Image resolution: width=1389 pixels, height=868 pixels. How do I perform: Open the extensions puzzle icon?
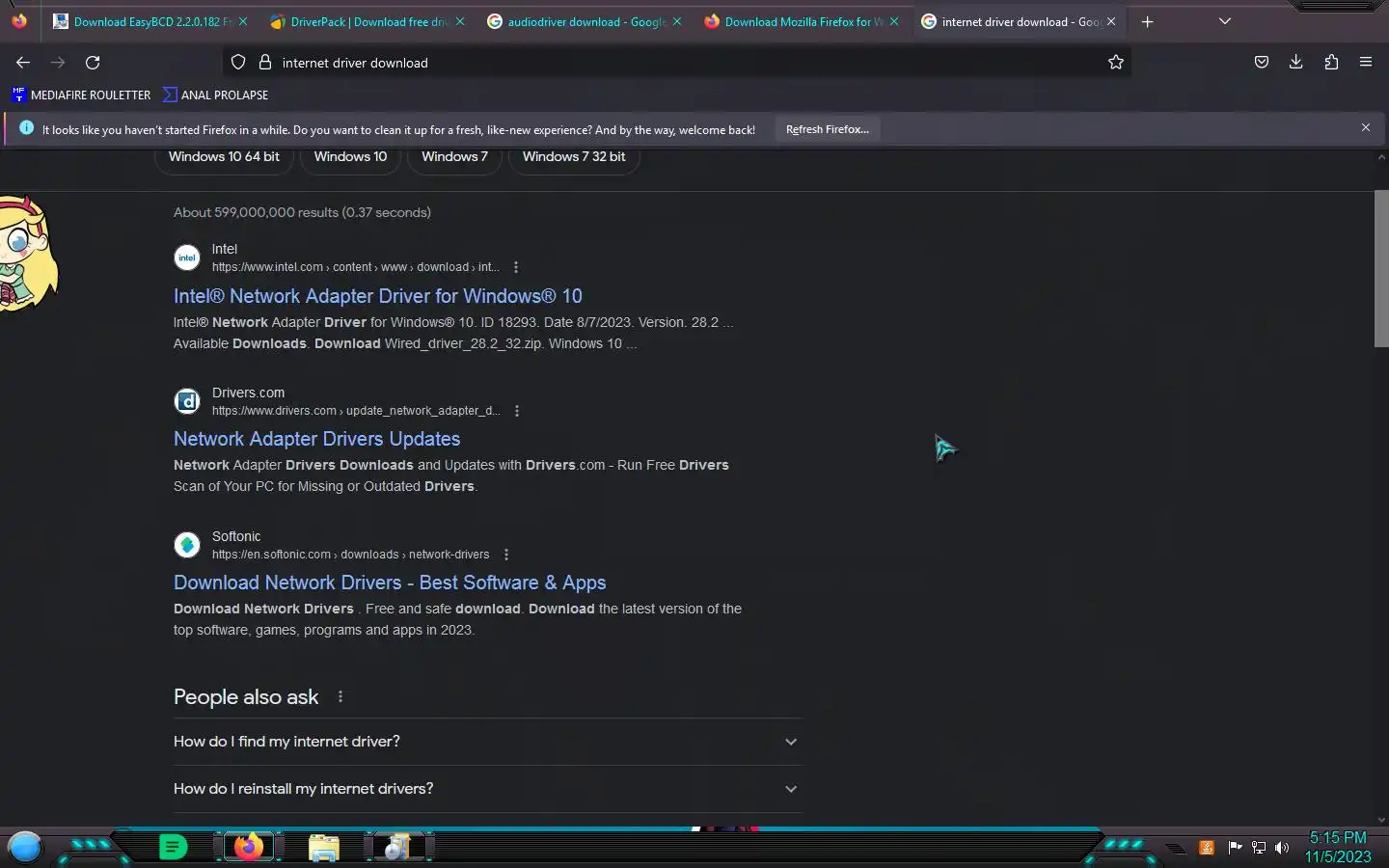click(1331, 63)
